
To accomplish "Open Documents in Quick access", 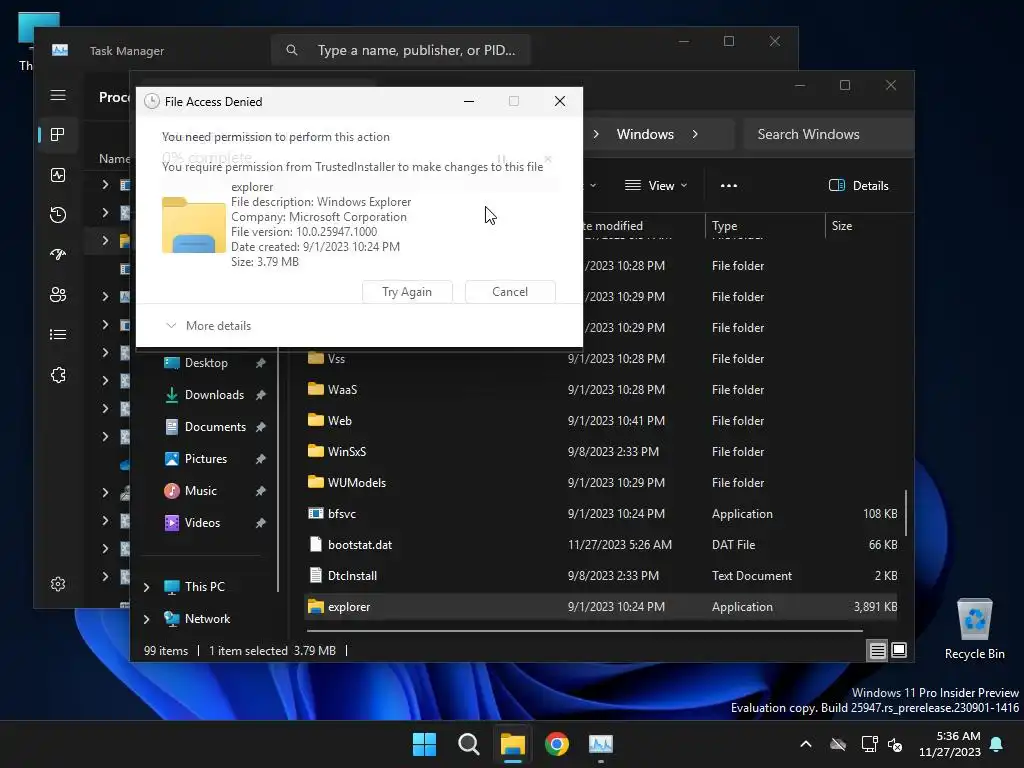I will pyautogui.click(x=216, y=427).
